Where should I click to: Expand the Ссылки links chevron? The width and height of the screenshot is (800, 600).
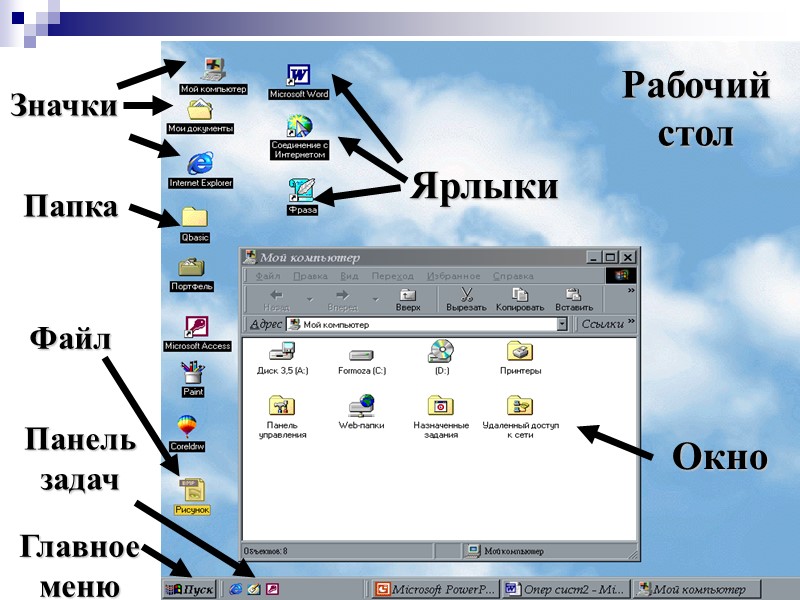click(x=631, y=321)
